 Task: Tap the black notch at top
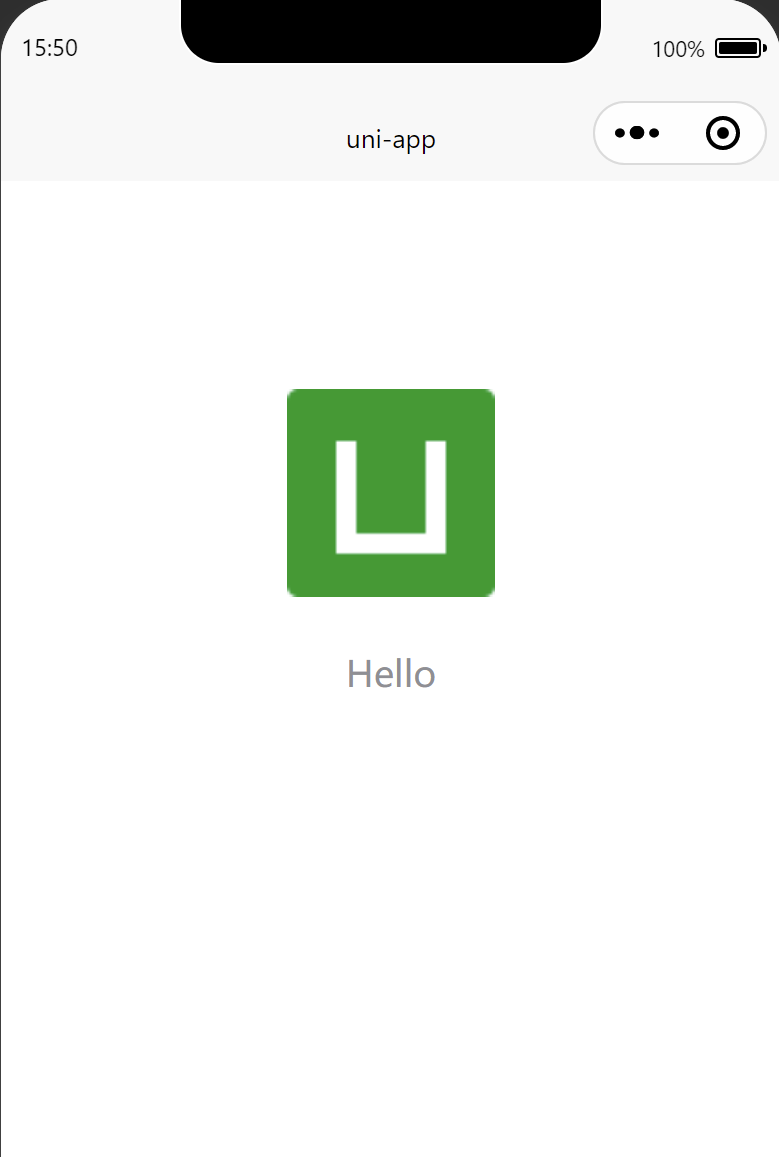tap(391, 31)
